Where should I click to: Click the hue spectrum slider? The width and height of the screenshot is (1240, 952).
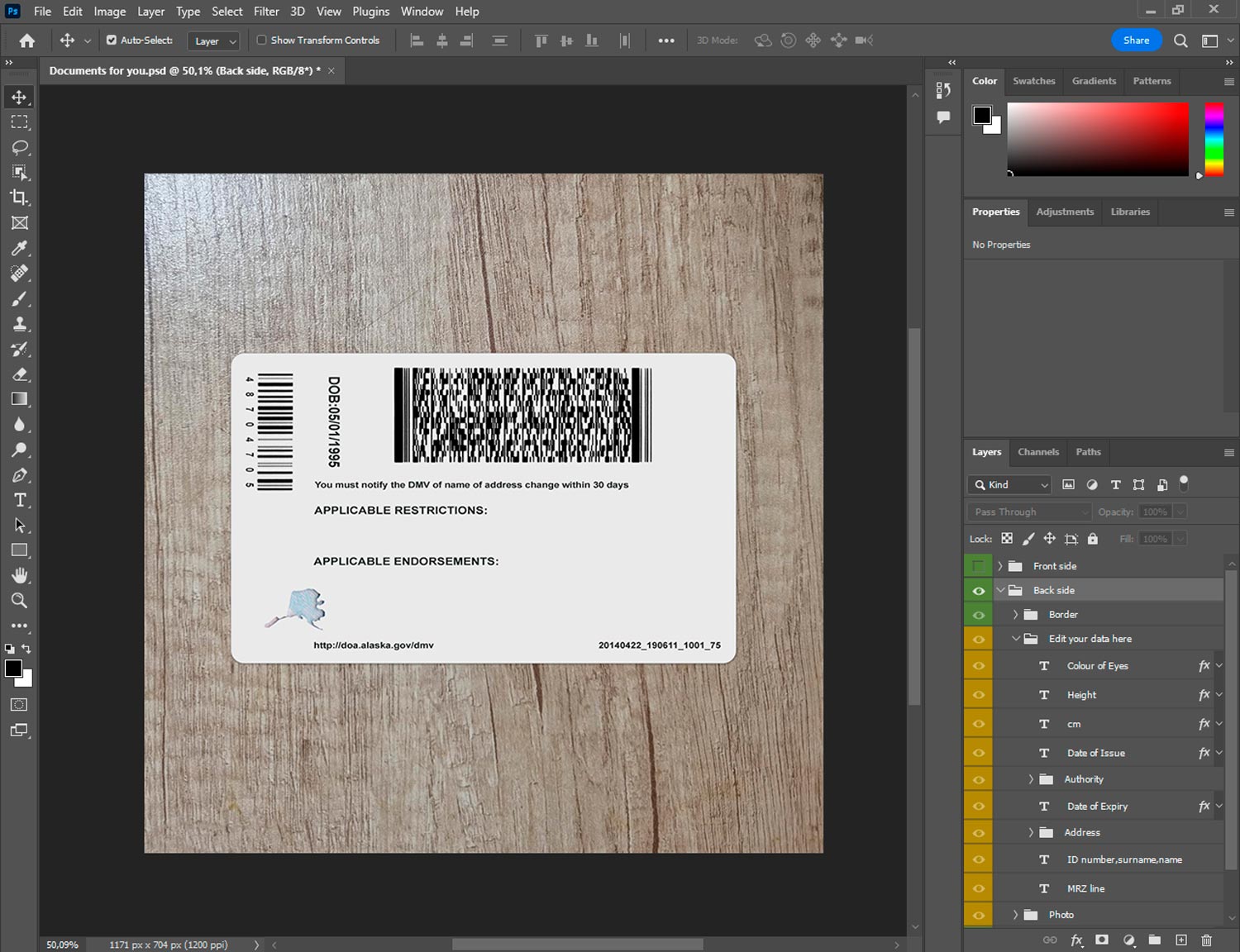pos(1214,139)
